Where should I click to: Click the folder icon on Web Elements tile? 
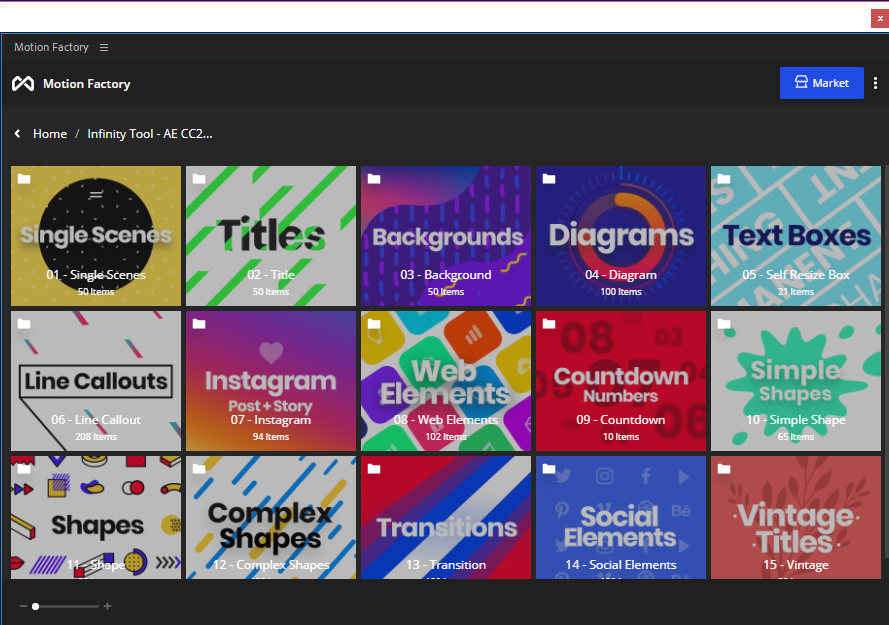[x=374, y=324]
